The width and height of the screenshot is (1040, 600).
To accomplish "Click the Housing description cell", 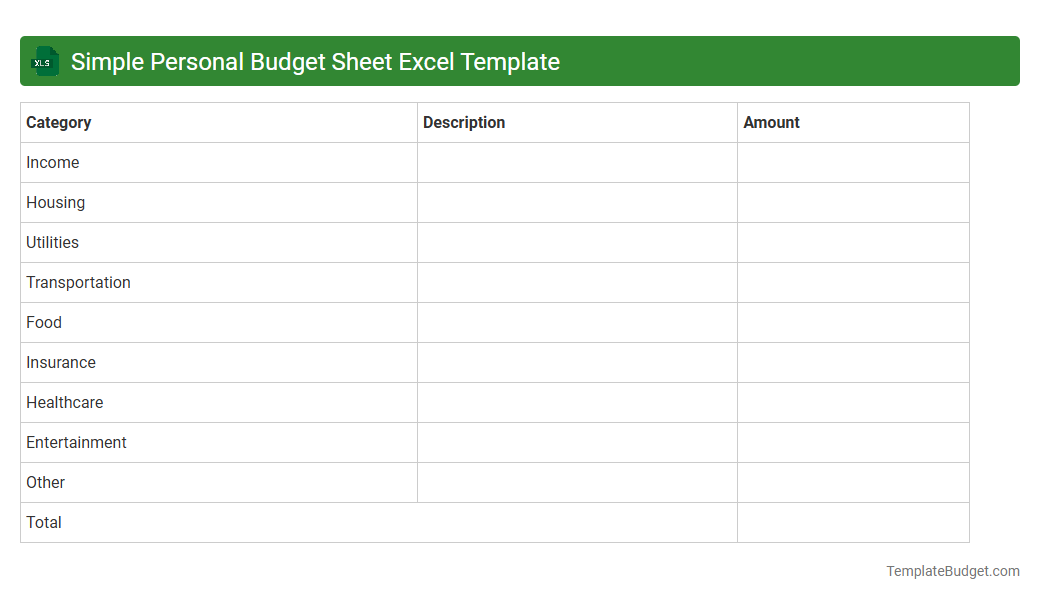I will [577, 202].
